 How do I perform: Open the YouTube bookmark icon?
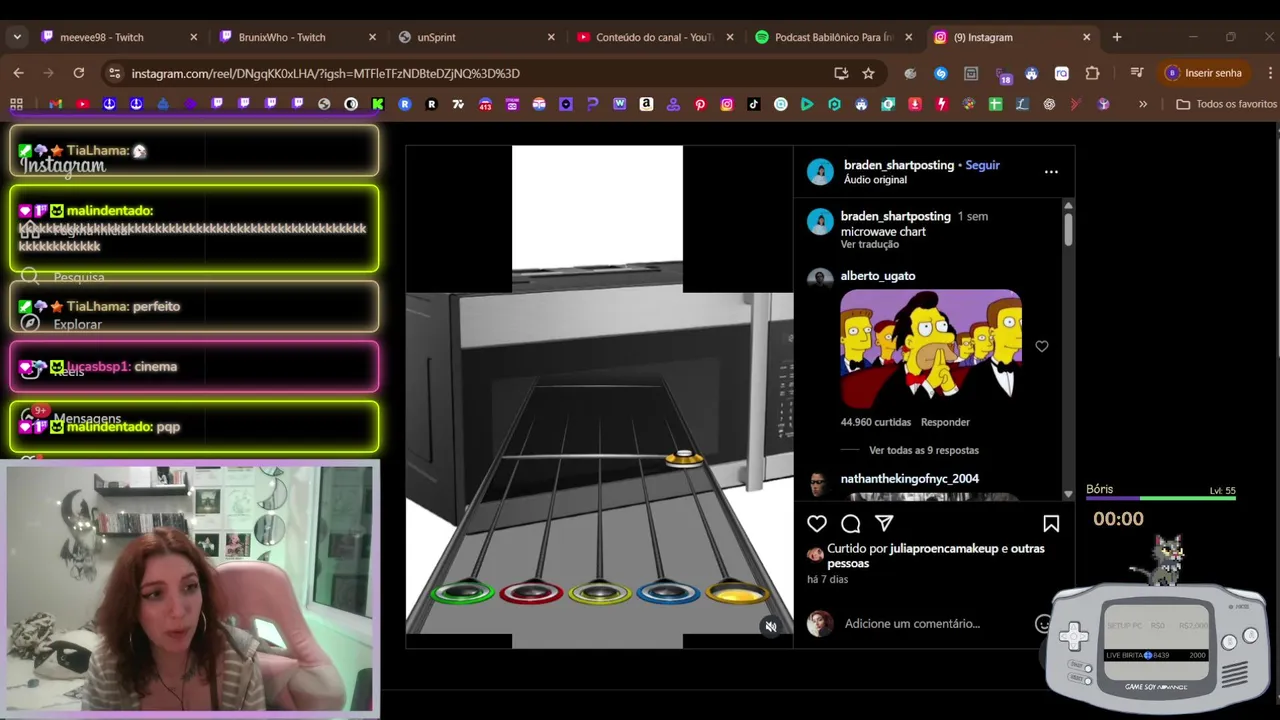click(x=83, y=104)
